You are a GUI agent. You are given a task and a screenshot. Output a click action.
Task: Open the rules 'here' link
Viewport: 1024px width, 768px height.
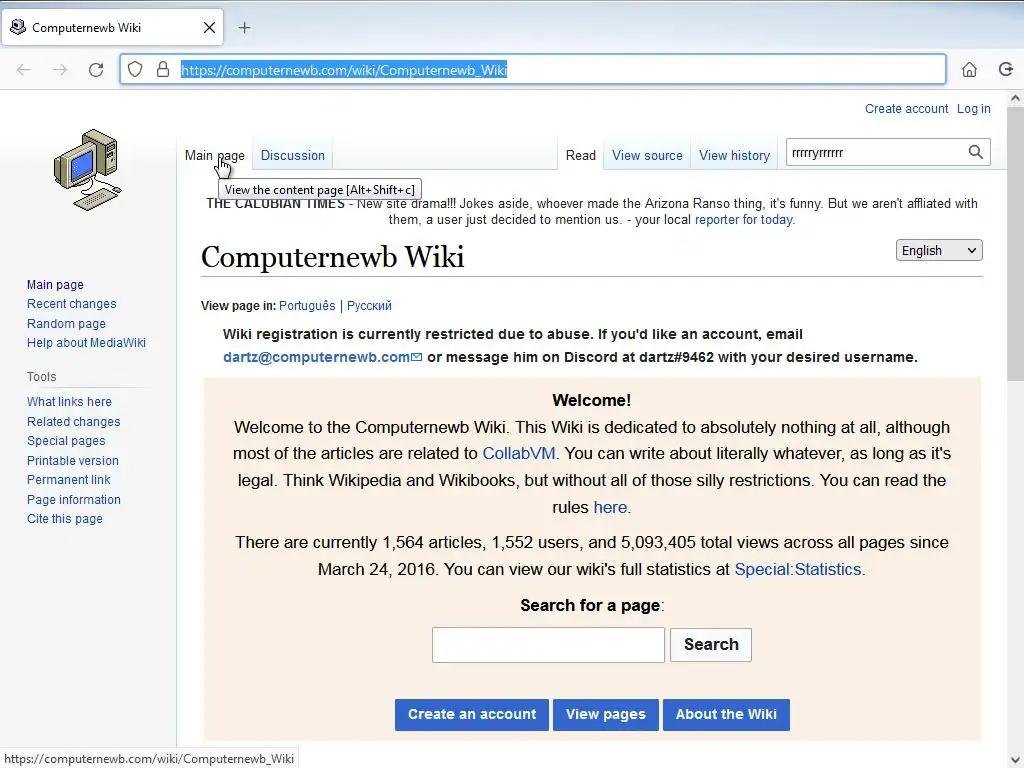tap(610, 507)
